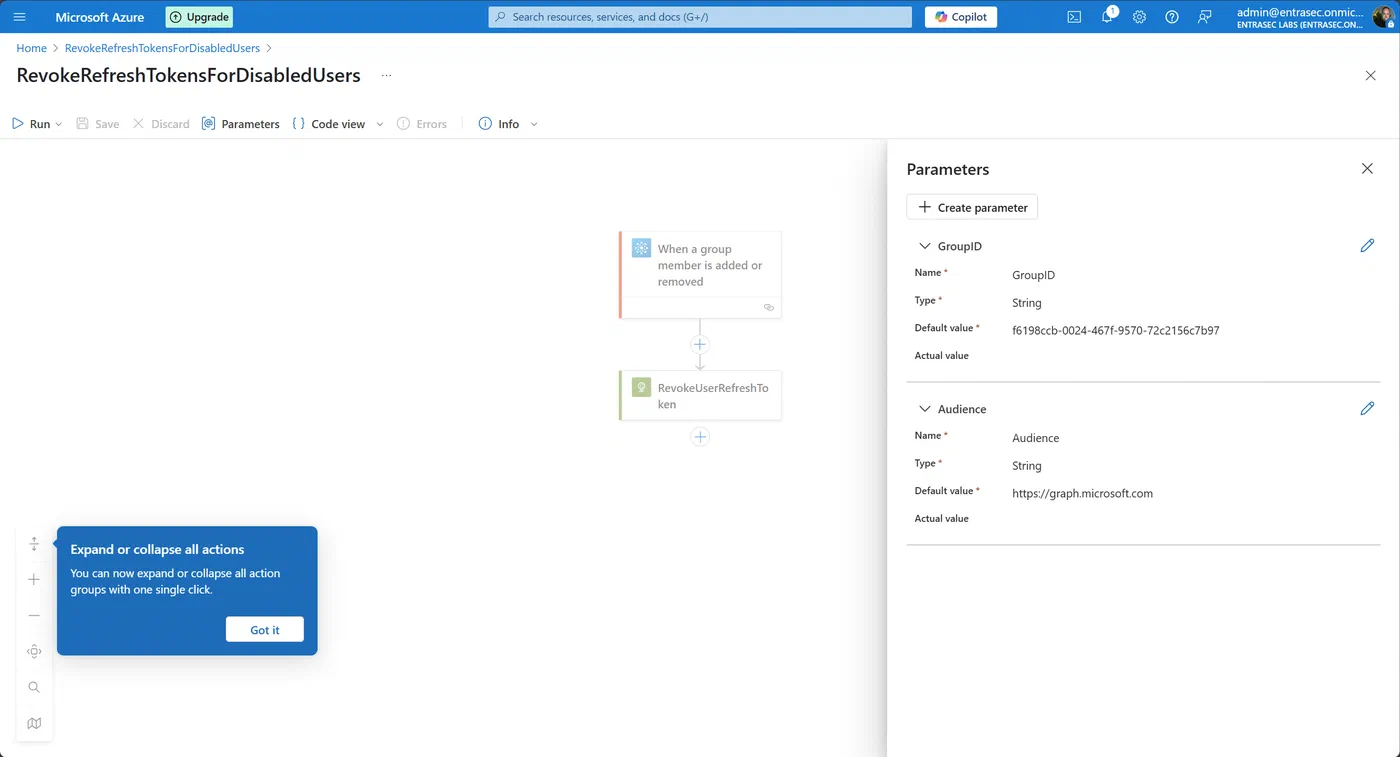Switch to Code view
The image size is (1400, 757).
[329, 124]
